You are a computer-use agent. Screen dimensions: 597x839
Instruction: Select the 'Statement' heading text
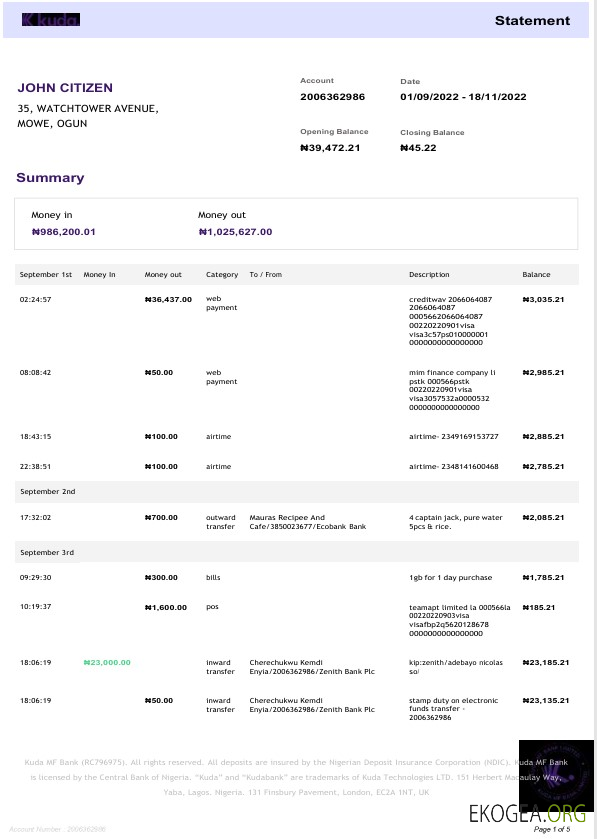pos(532,20)
